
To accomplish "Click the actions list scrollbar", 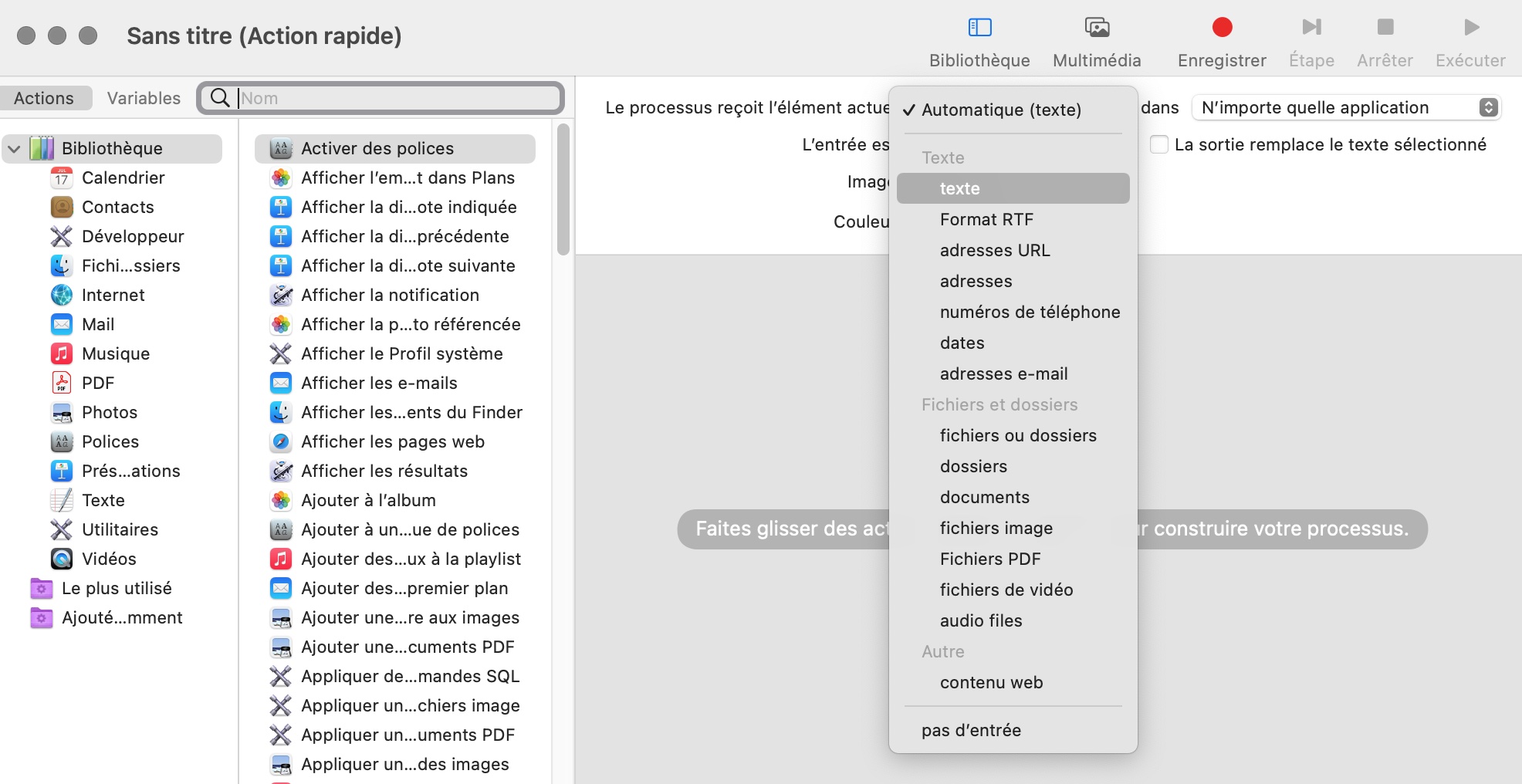I will tap(563, 190).
